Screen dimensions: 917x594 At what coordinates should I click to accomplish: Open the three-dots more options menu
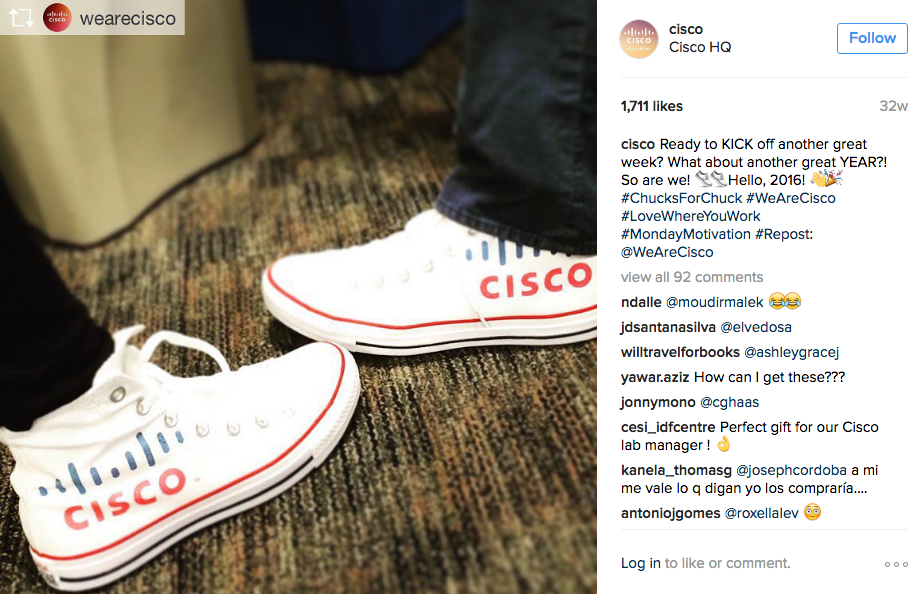tap(896, 564)
